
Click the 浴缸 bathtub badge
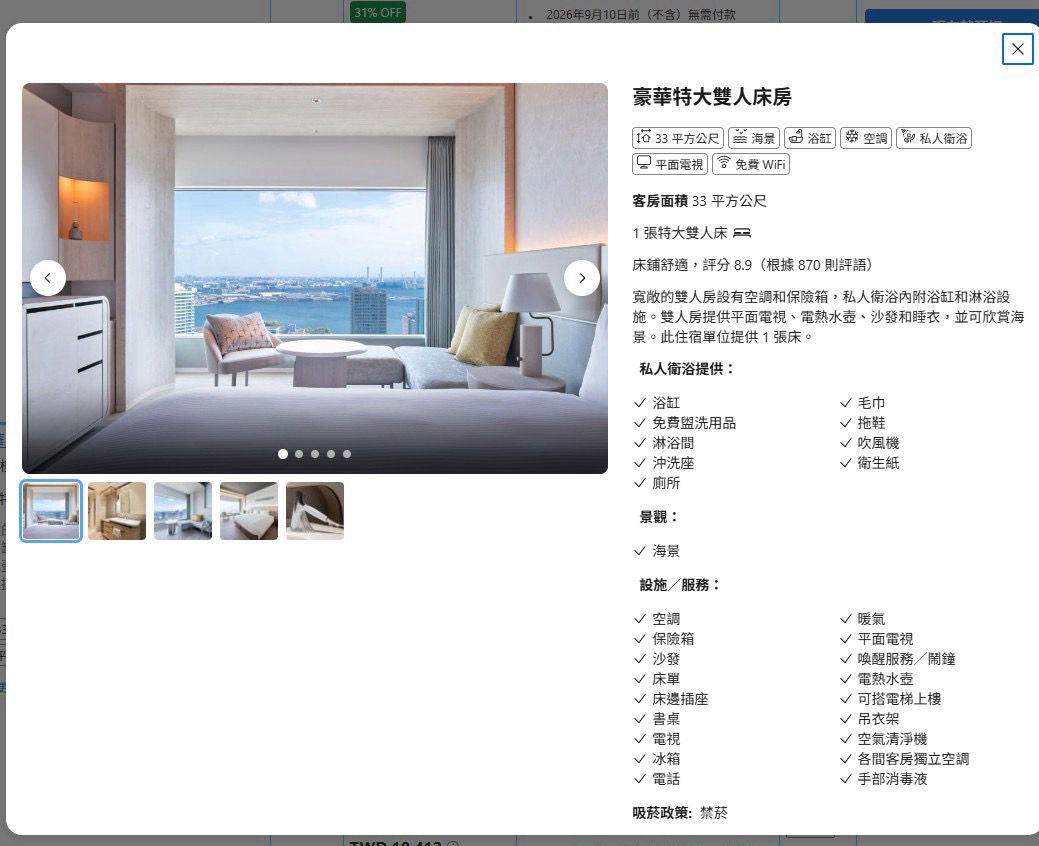coord(809,138)
